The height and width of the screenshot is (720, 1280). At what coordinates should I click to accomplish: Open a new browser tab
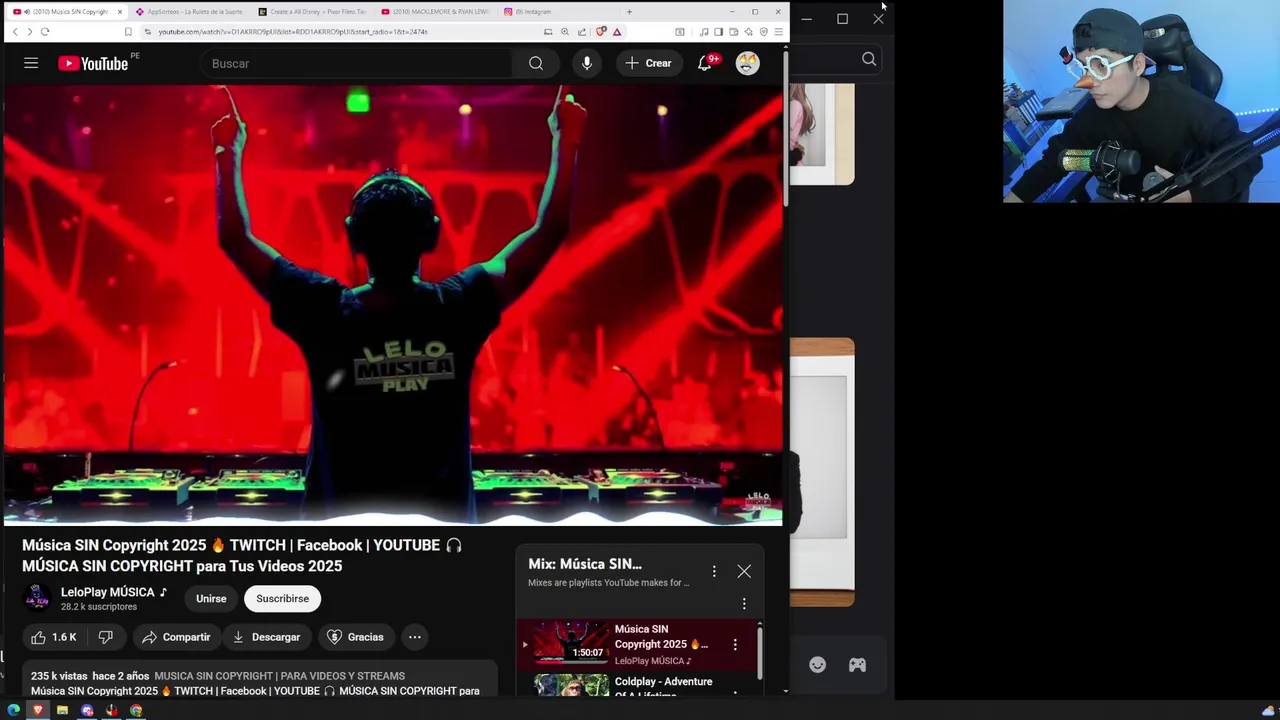tap(629, 12)
